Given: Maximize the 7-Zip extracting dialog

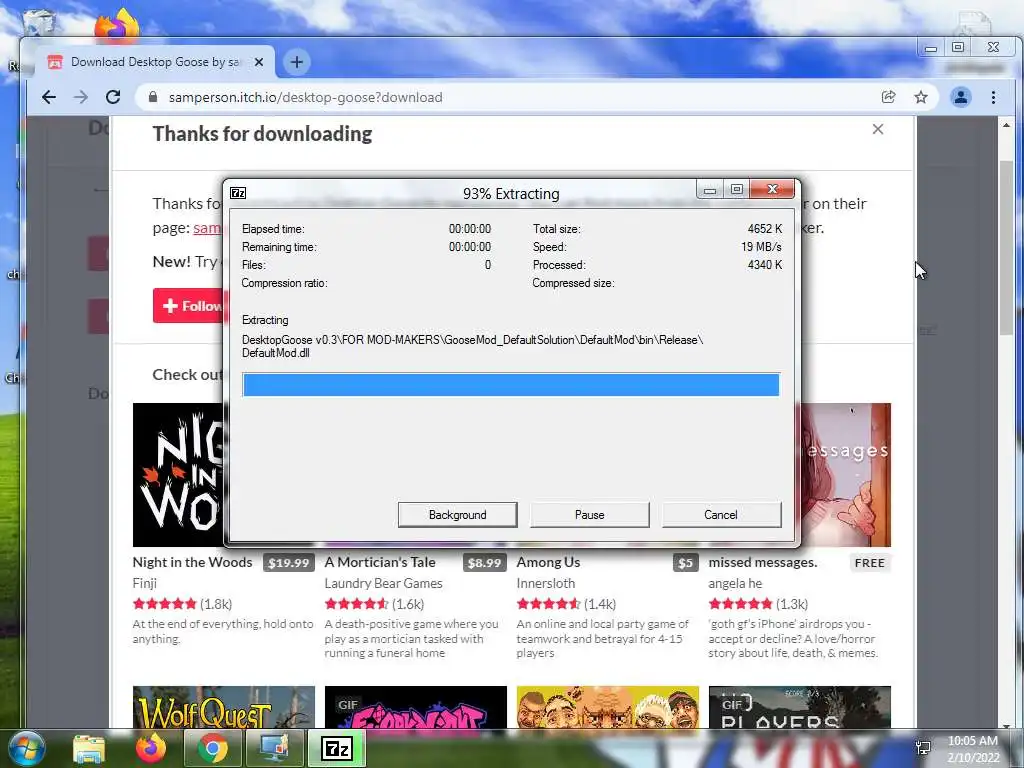Looking at the screenshot, I should click(737, 189).
